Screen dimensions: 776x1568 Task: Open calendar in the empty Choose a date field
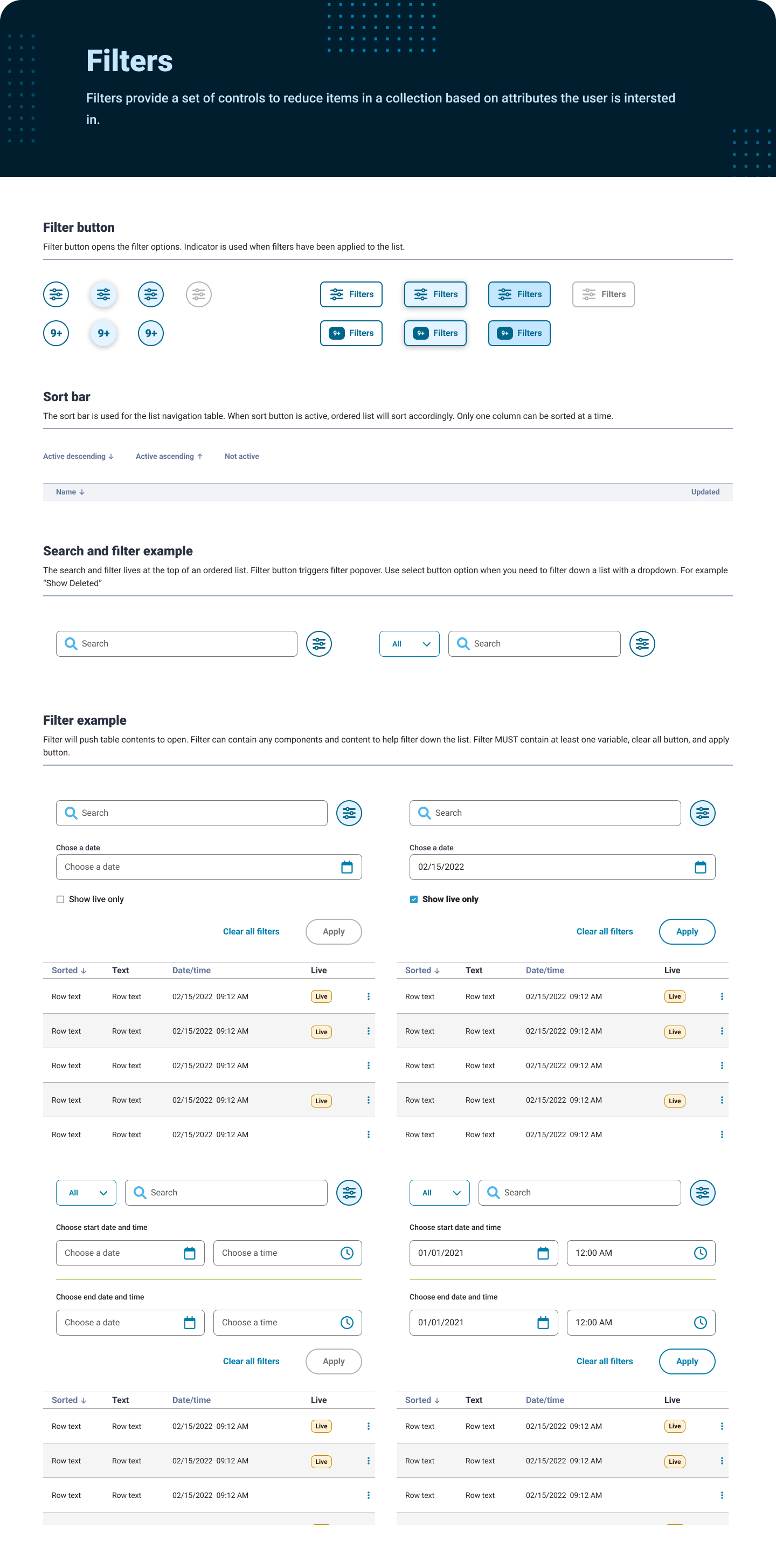[x=347, y=868]
